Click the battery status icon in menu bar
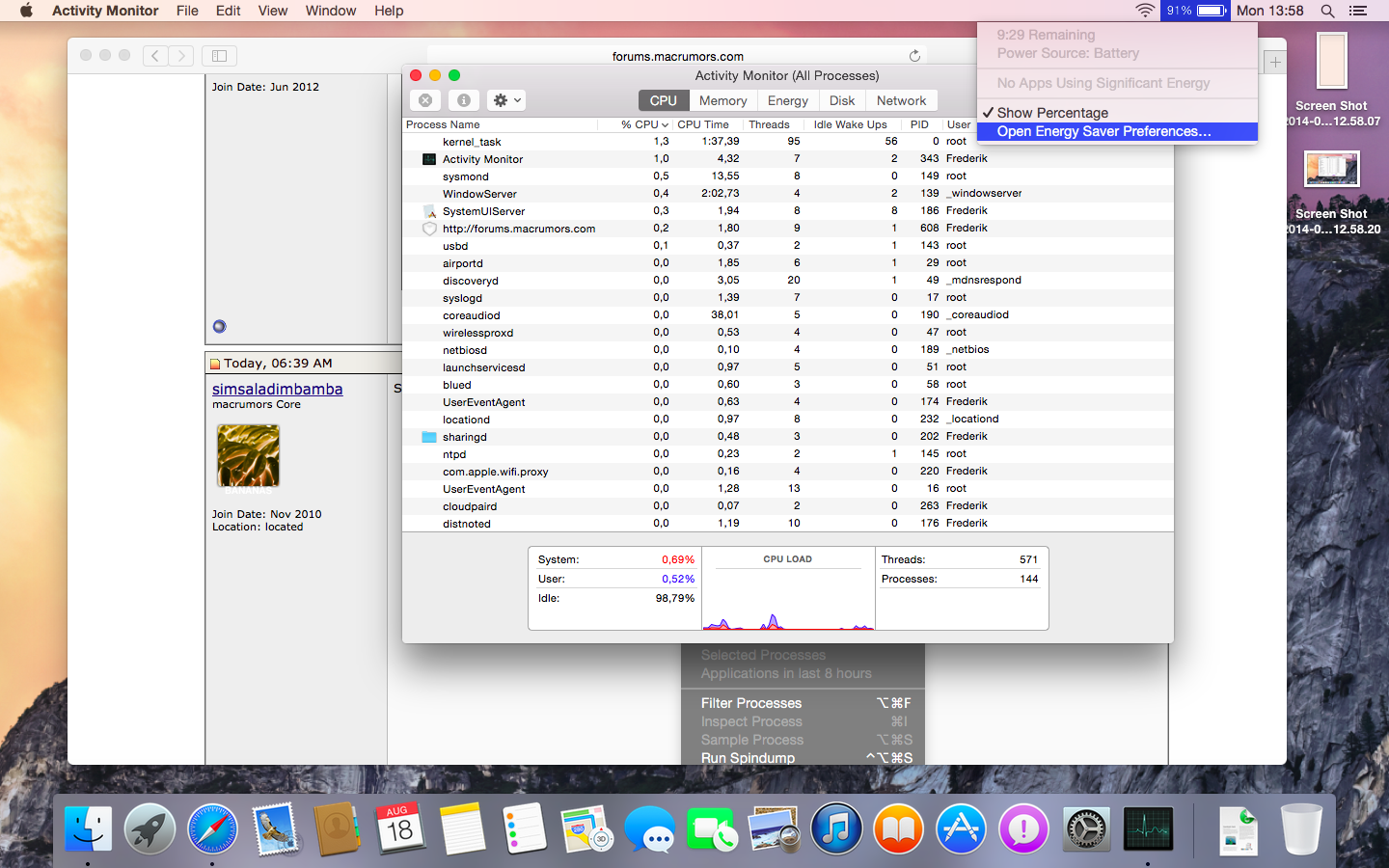This screenshot has height=868, width=1389. [x=1196, y=11]
